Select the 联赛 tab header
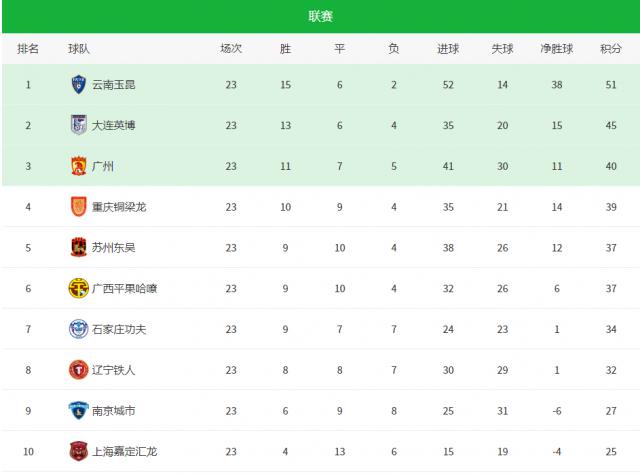 point(321,16)
